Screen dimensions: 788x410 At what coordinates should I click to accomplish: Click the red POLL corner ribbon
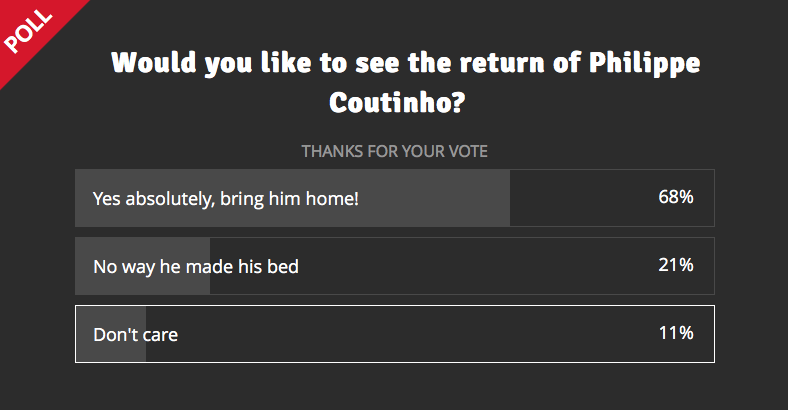pos(29,30)
